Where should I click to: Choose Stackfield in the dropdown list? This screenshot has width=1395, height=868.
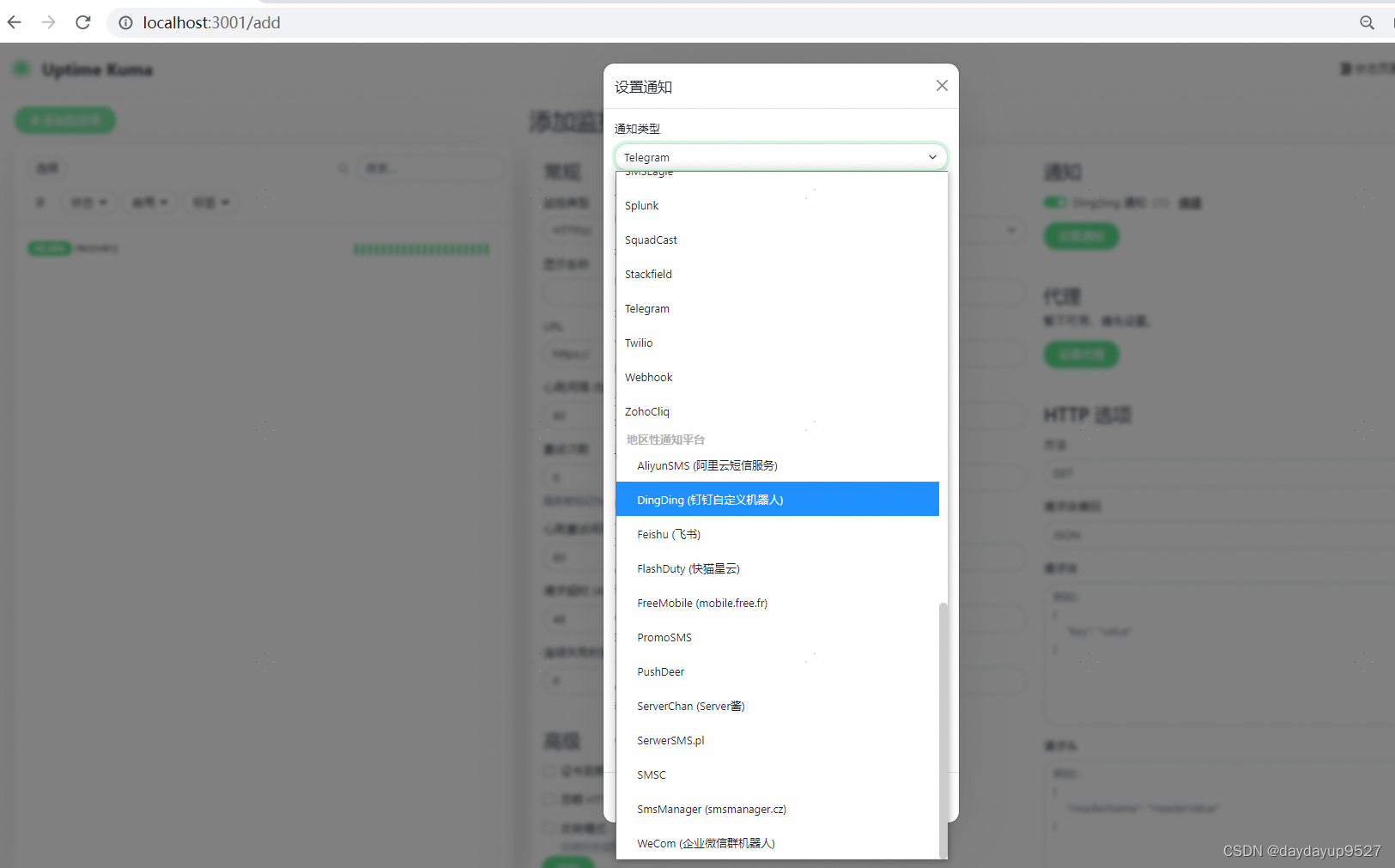(x=777, y=275)
